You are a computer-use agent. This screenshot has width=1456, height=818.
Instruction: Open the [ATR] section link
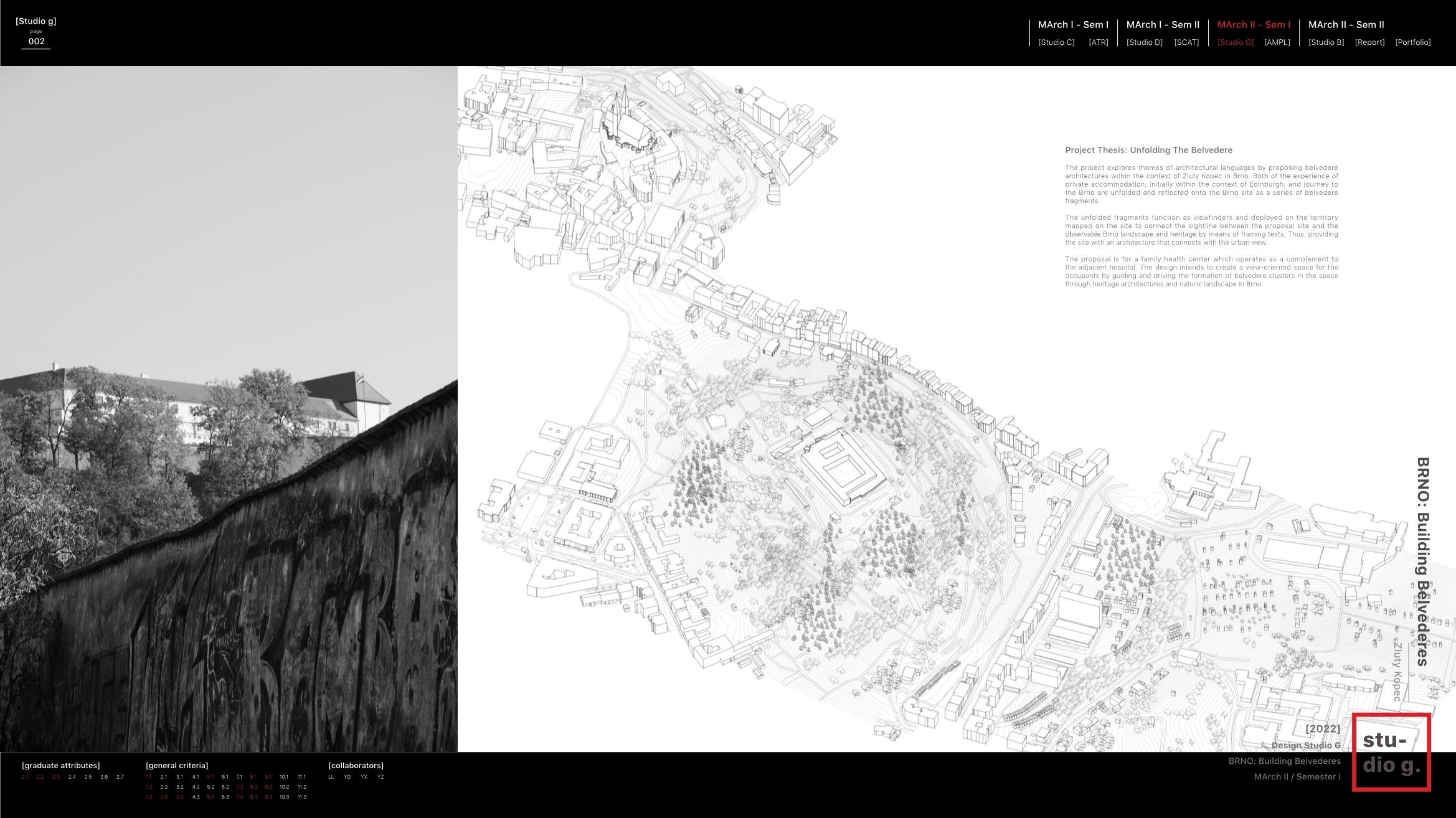(1098, 42)
